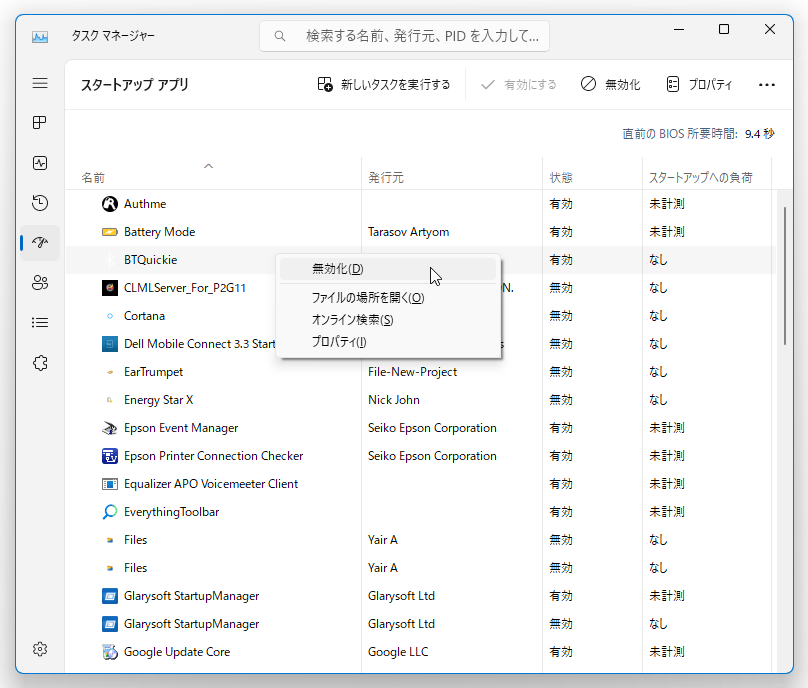Image resolution: width=808 pixels, height=688 pixels.
Task: Open プロパティ from the toolbar
Action: [x=699, y=85]
